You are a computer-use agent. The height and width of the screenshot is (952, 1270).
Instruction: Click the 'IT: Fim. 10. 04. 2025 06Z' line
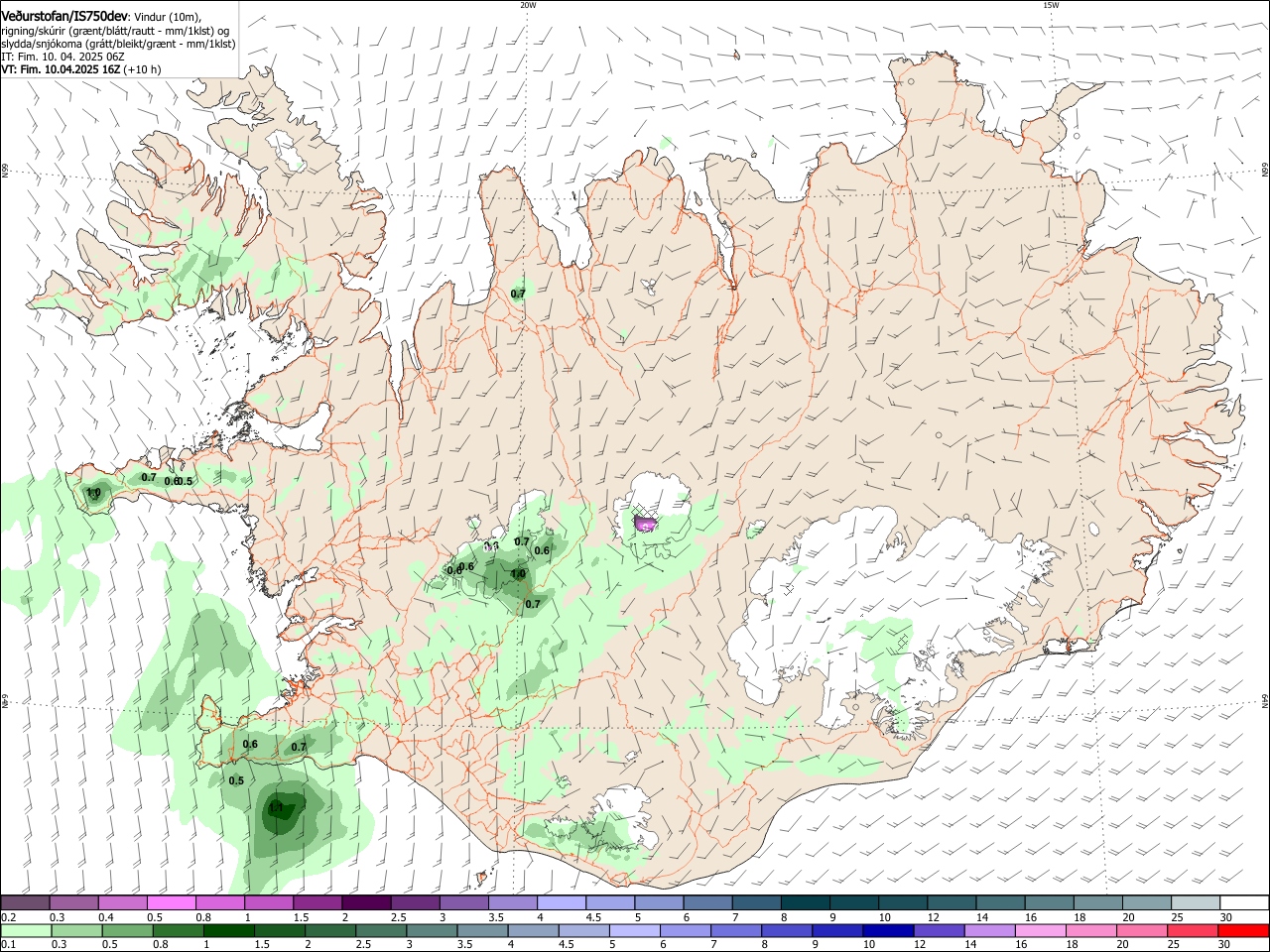pyautogui.click(x=63, y=57)
